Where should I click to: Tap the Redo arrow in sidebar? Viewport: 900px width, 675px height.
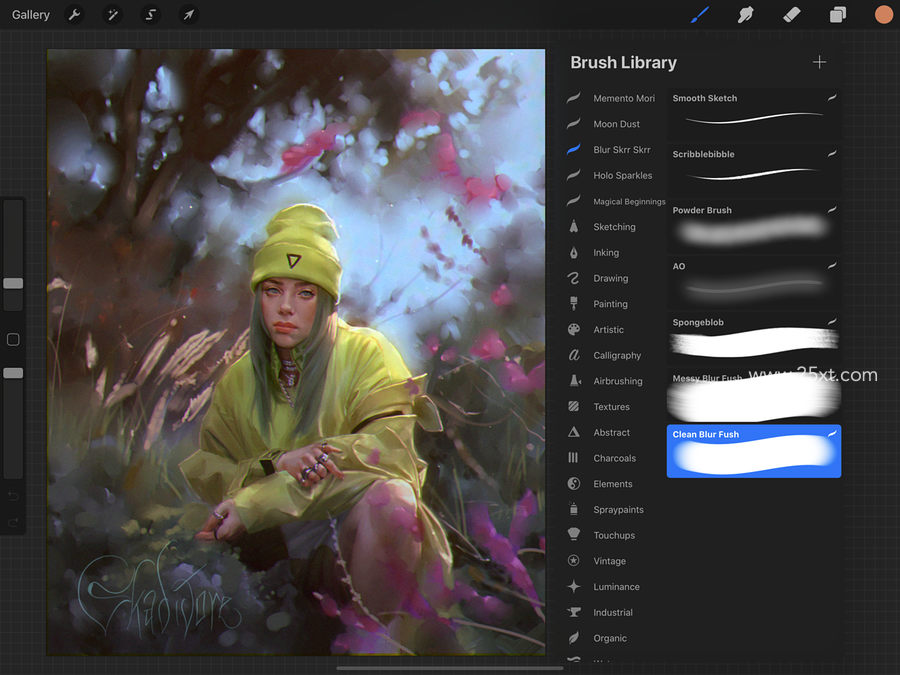[13, 522]
